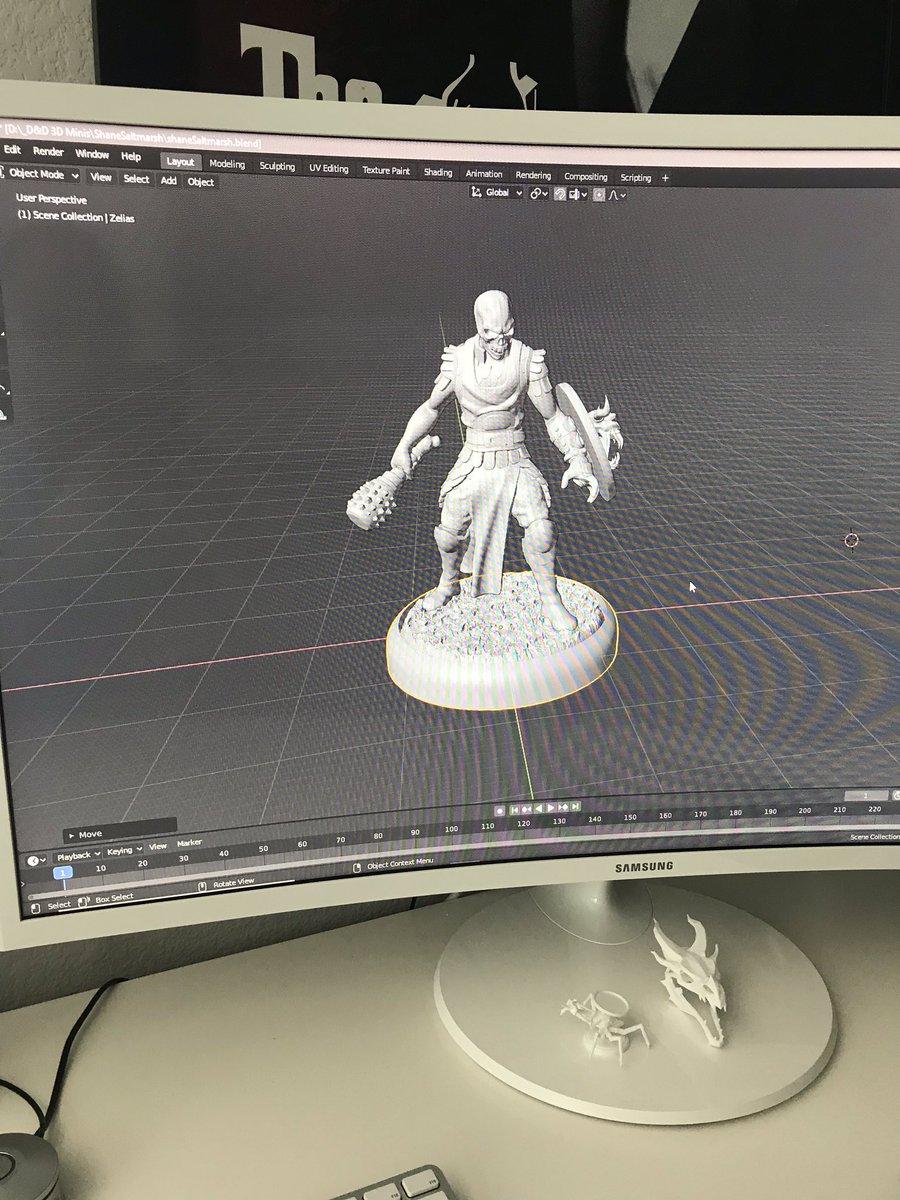Open the Texture Paint workspace tab
Image resolution: width=900 pixels, height=1200 pixels.
(386, 170)
